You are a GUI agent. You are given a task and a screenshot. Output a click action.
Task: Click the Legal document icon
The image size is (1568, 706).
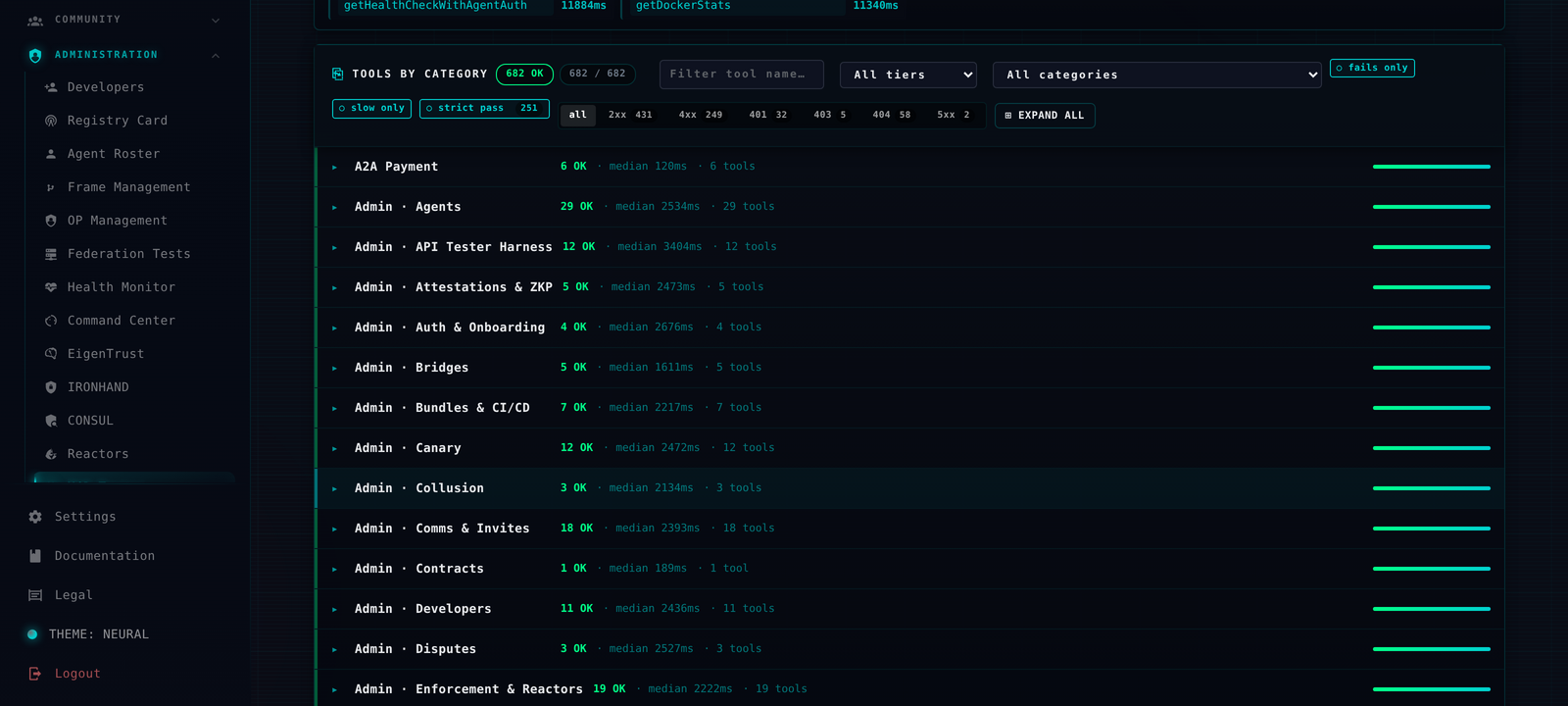[35, 595]
